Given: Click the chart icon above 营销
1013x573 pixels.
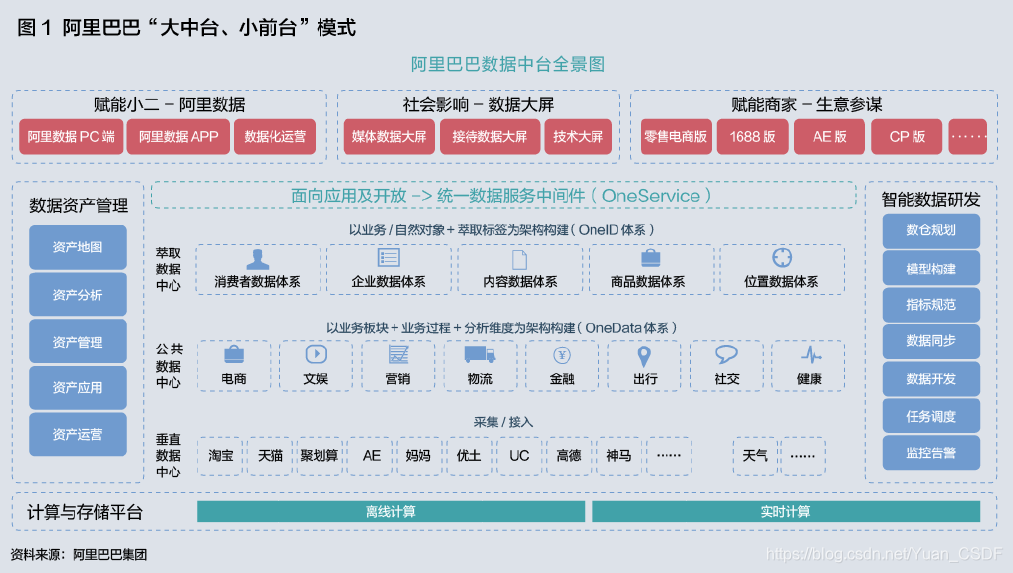Looking at the screenshot, I should click(398, 355).
